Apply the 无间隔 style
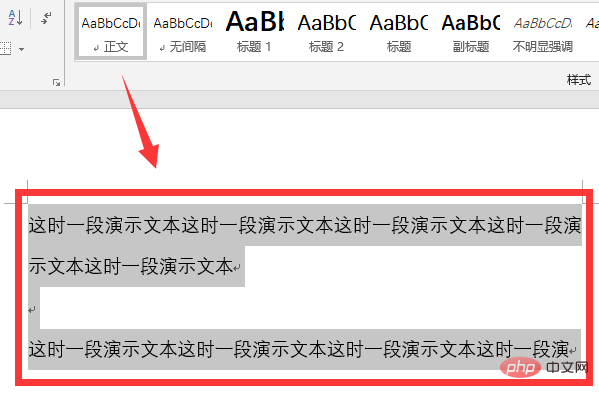599x400 pixels. coord(183,33)
